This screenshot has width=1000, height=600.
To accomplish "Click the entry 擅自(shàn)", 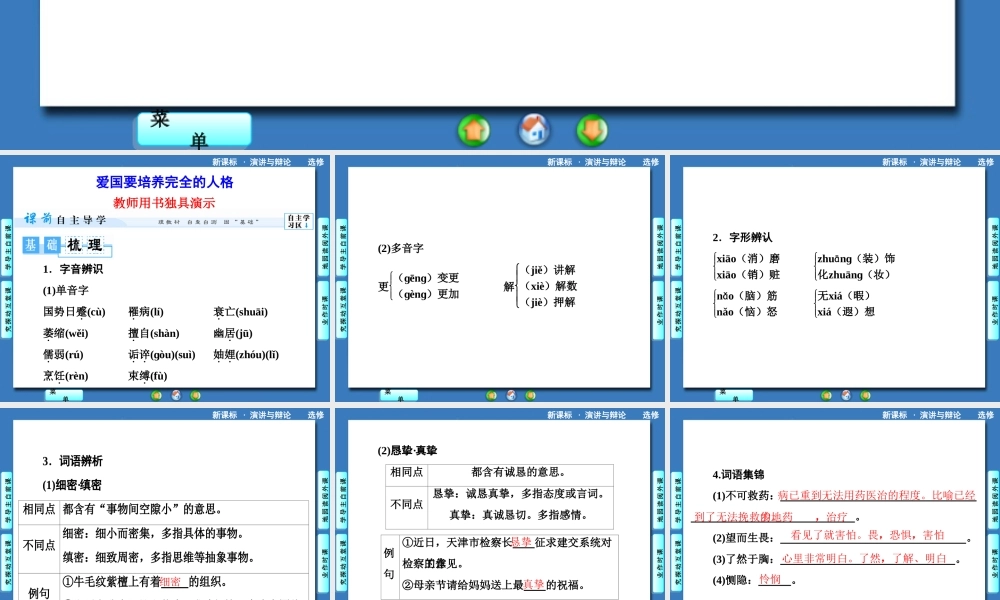I will click(154, 333).
